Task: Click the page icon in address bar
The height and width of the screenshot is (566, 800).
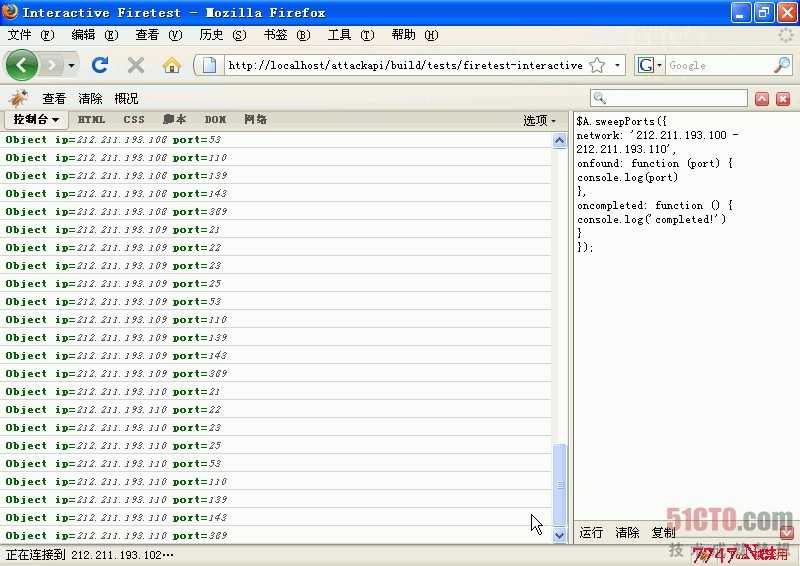Action: click(x=209, y=65)
